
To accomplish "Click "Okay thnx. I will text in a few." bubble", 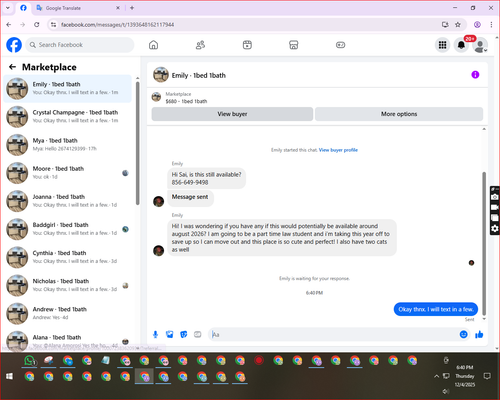I will 436,309.
